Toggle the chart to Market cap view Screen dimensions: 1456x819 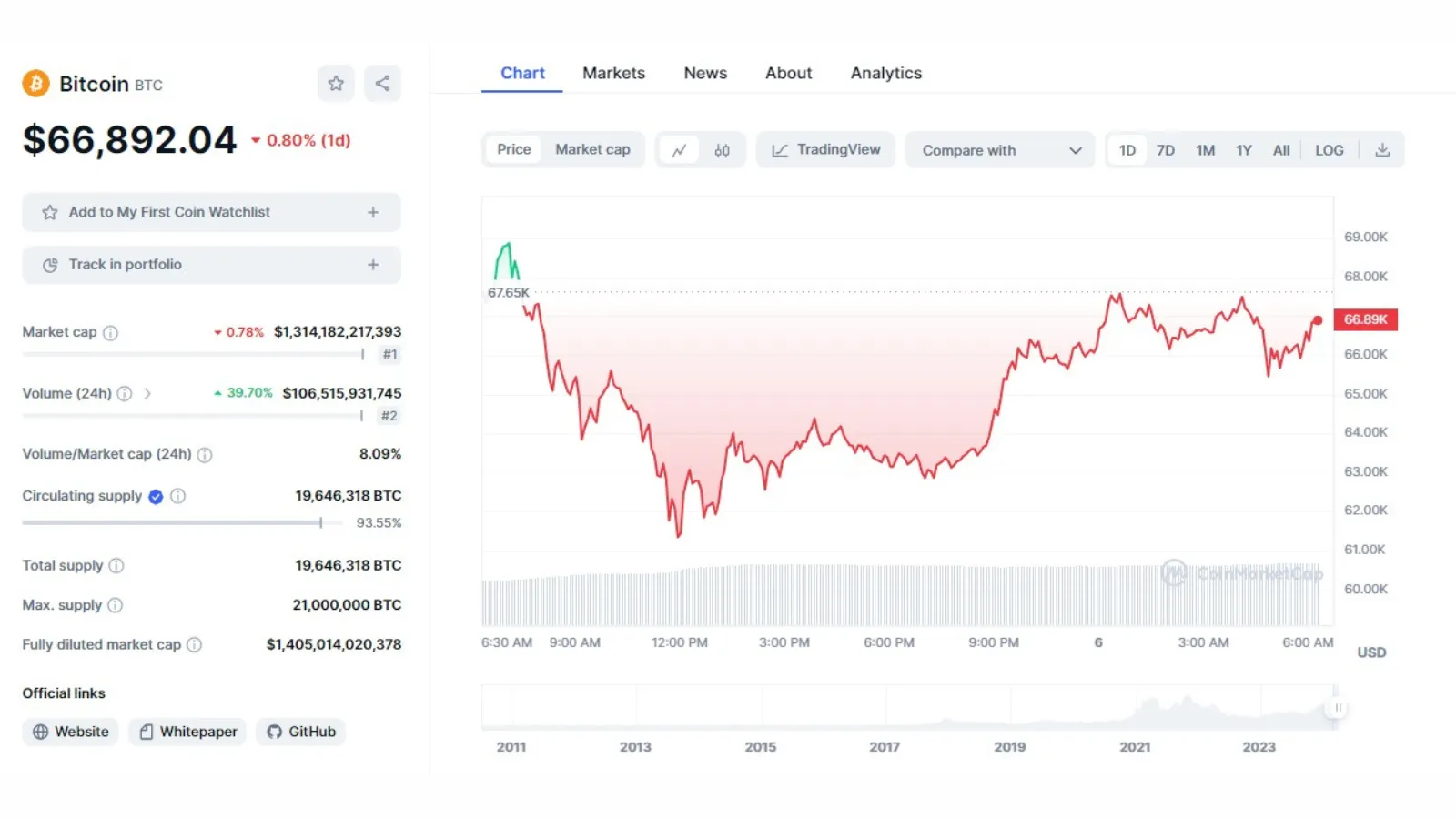point(592,150)
